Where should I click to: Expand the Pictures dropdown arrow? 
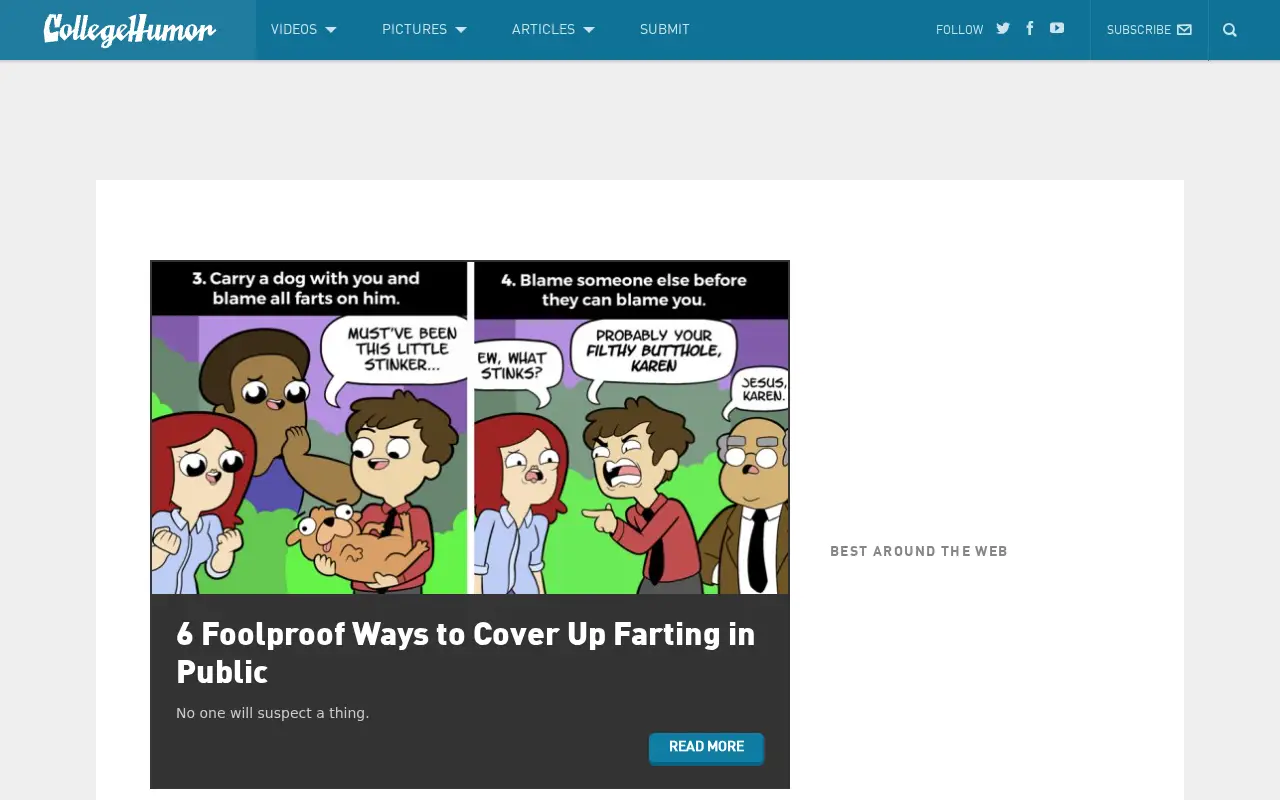click(x=461, y=30)
